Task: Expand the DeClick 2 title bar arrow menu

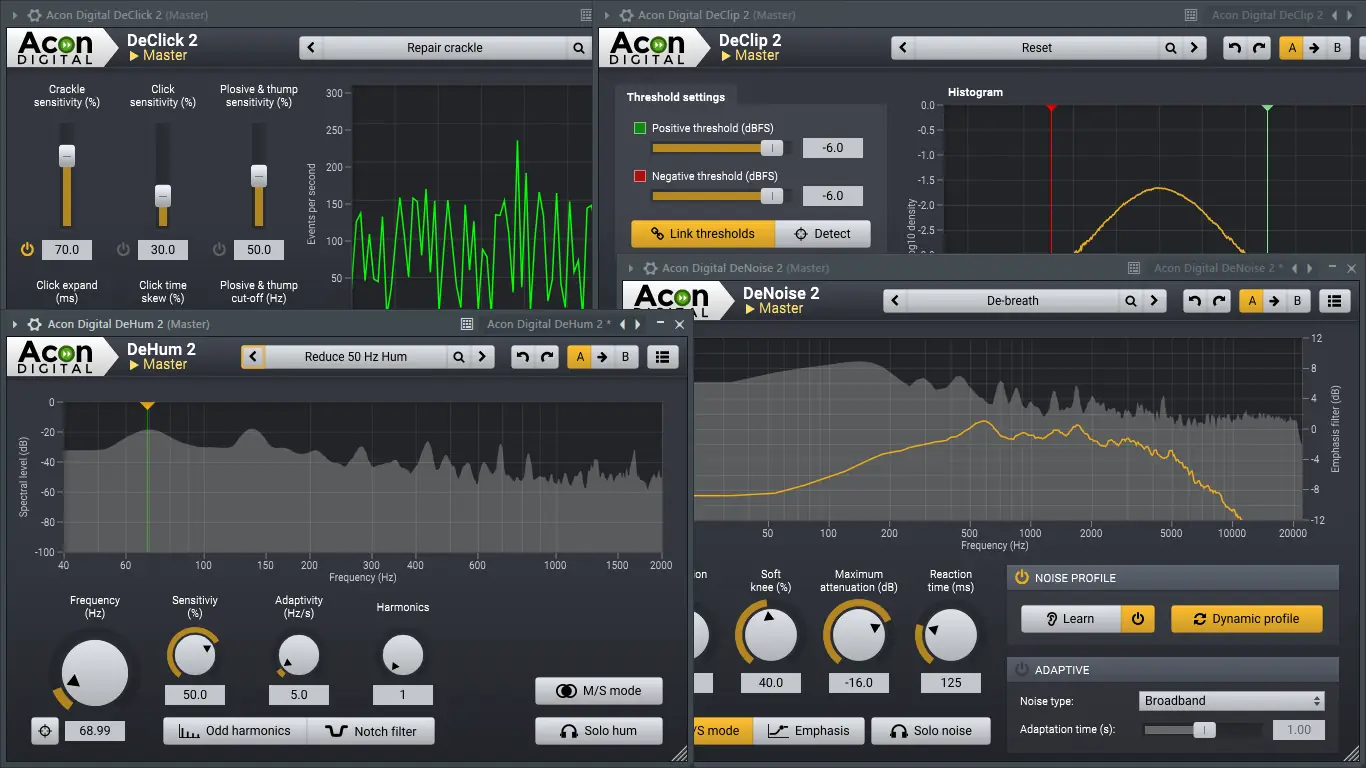Action: 13,15
